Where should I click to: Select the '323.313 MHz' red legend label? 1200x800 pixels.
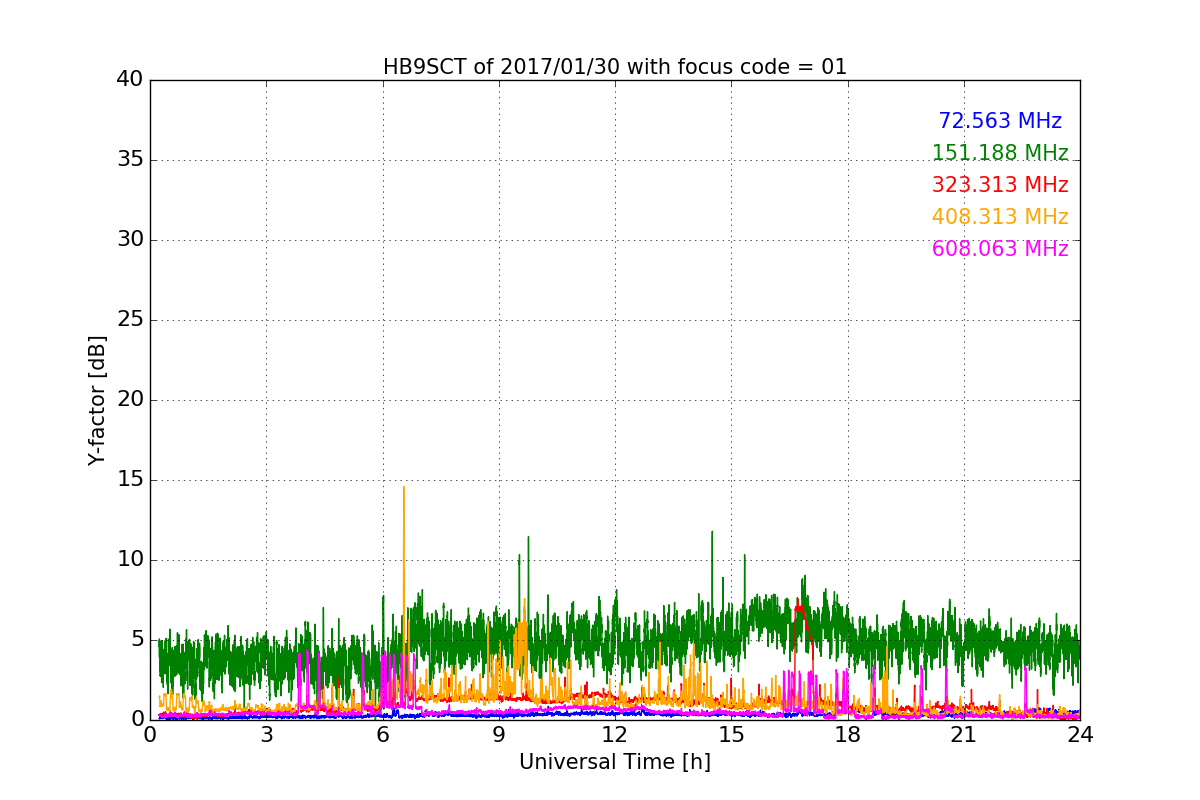pyautogui.click(x=1000, y=185)
